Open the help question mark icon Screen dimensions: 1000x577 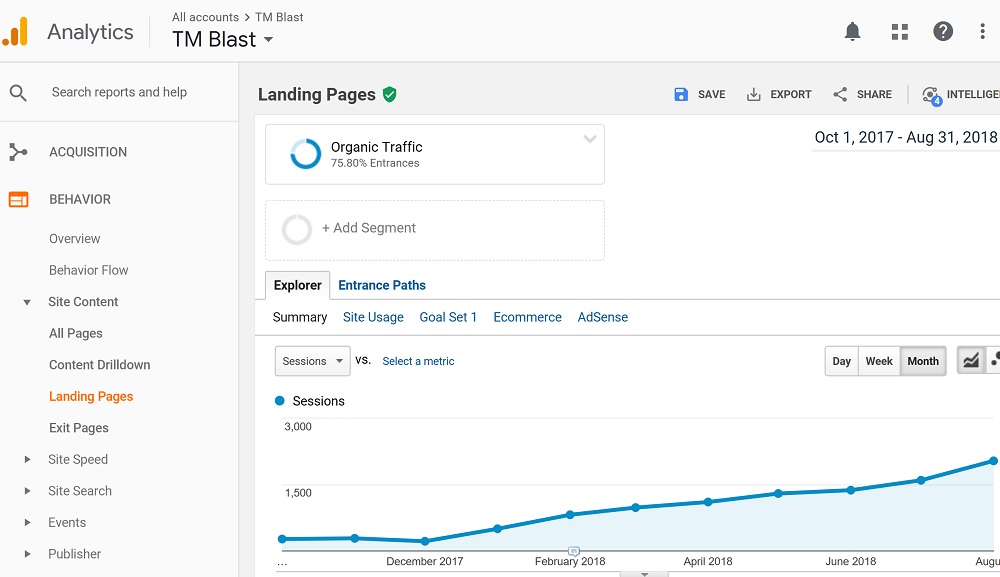[943, 31]
